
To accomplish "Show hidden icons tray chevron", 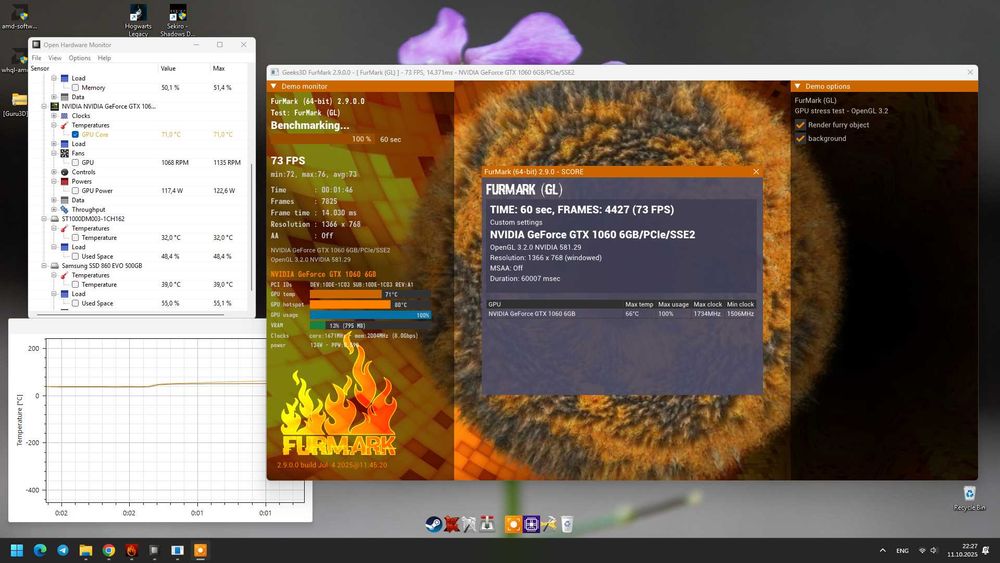I will (883, 550).
